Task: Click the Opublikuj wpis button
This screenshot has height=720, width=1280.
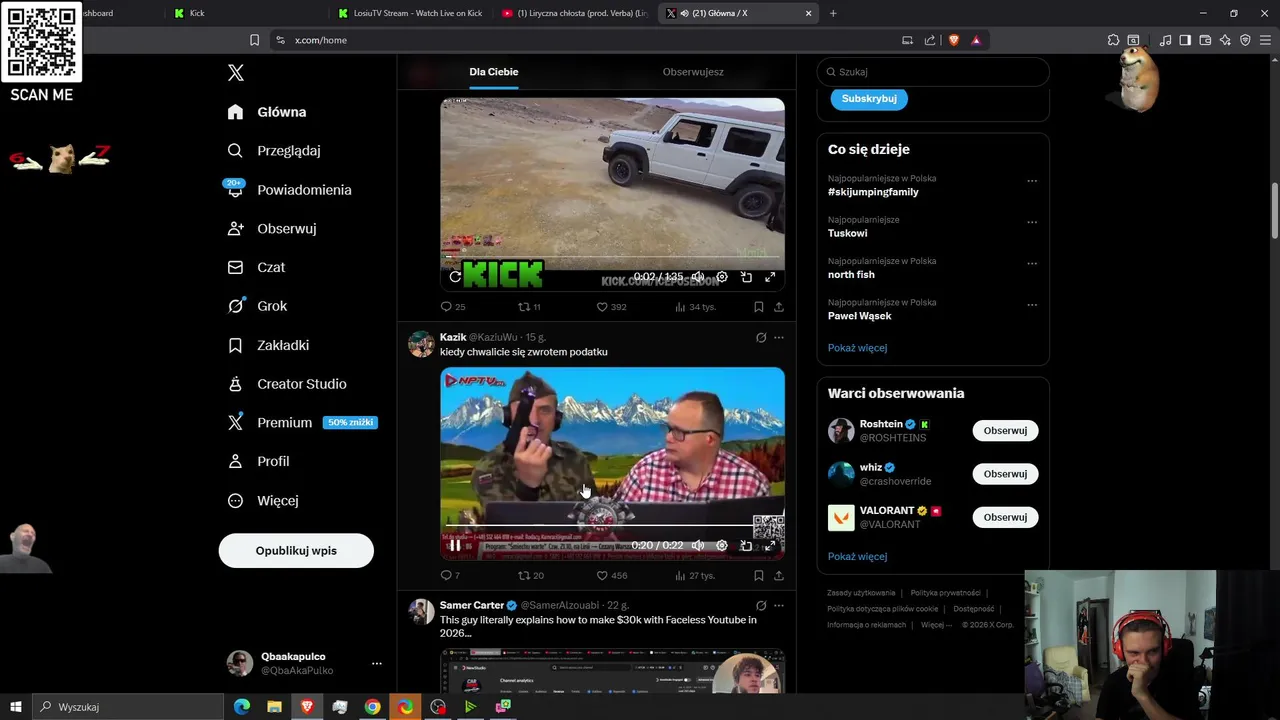Action: 296,551
